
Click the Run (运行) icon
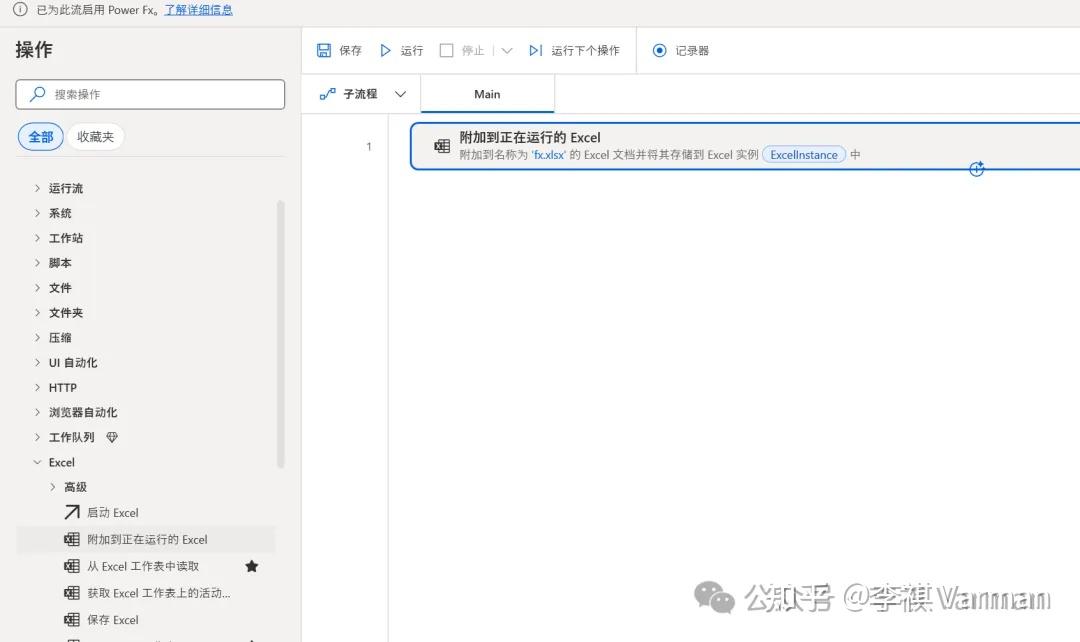pyautogui.click(x=387, y=49)
